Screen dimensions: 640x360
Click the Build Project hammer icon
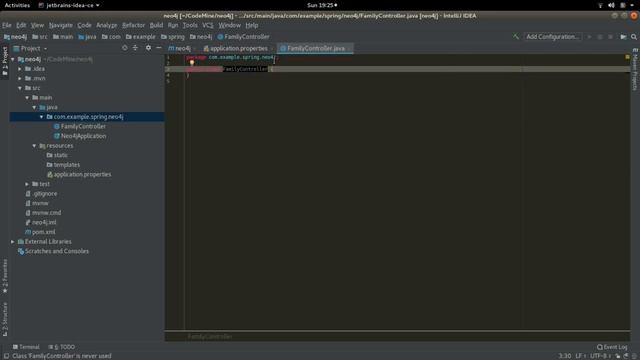coord(516,37)
